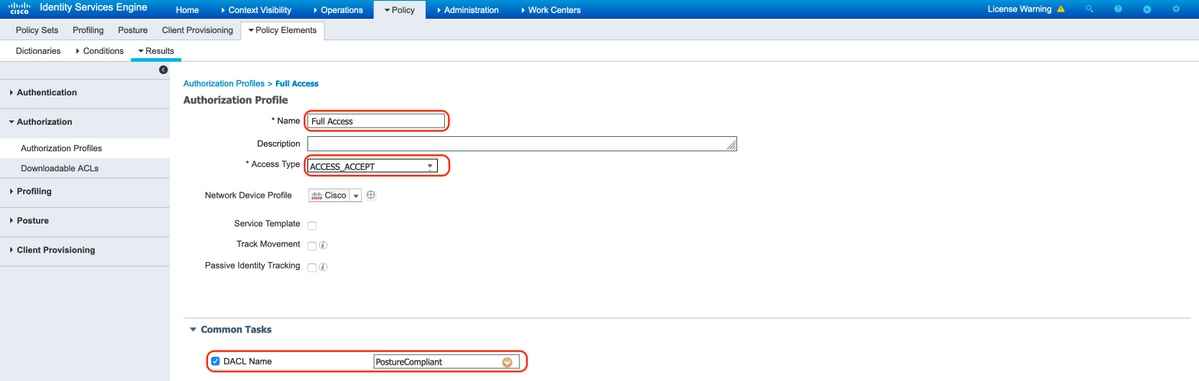This screenshot has width=1199, height=381.
Task: Open the Network Device Profile Cisco dropdown
Action: 334,195
